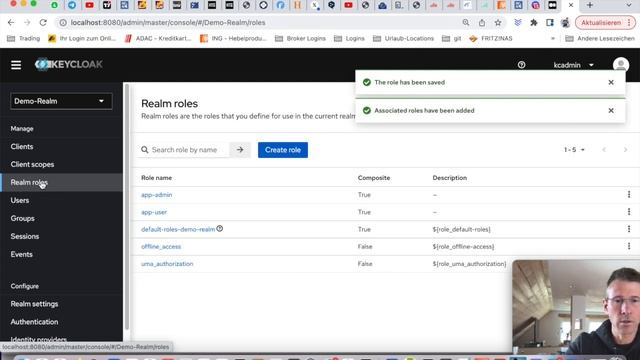Click the zoom magnifier icon in address bar
The width and height of the screenshot is (640, 360).
point(466,23)
